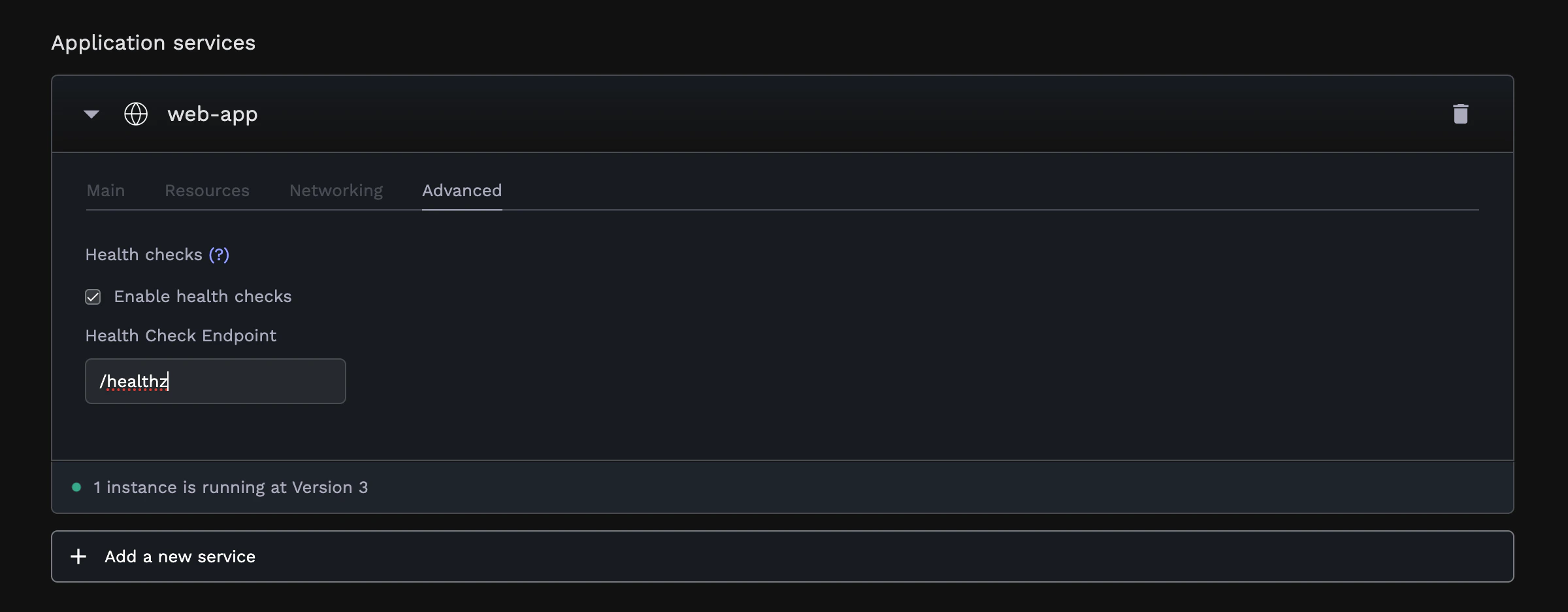Click Add a new service
This screenshot has height=612, width=1568.
coord(180,556)
